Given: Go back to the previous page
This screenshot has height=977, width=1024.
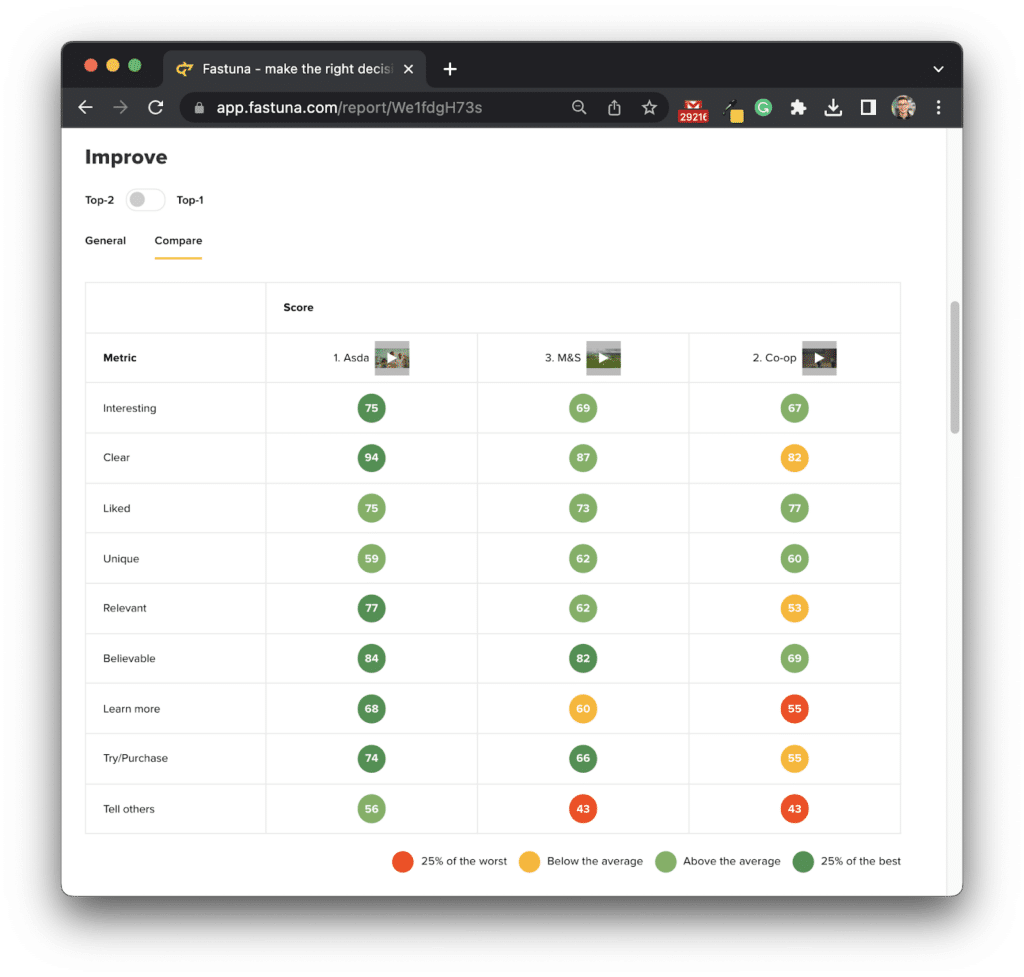Looking at the screenshot, I should point(86,107).
